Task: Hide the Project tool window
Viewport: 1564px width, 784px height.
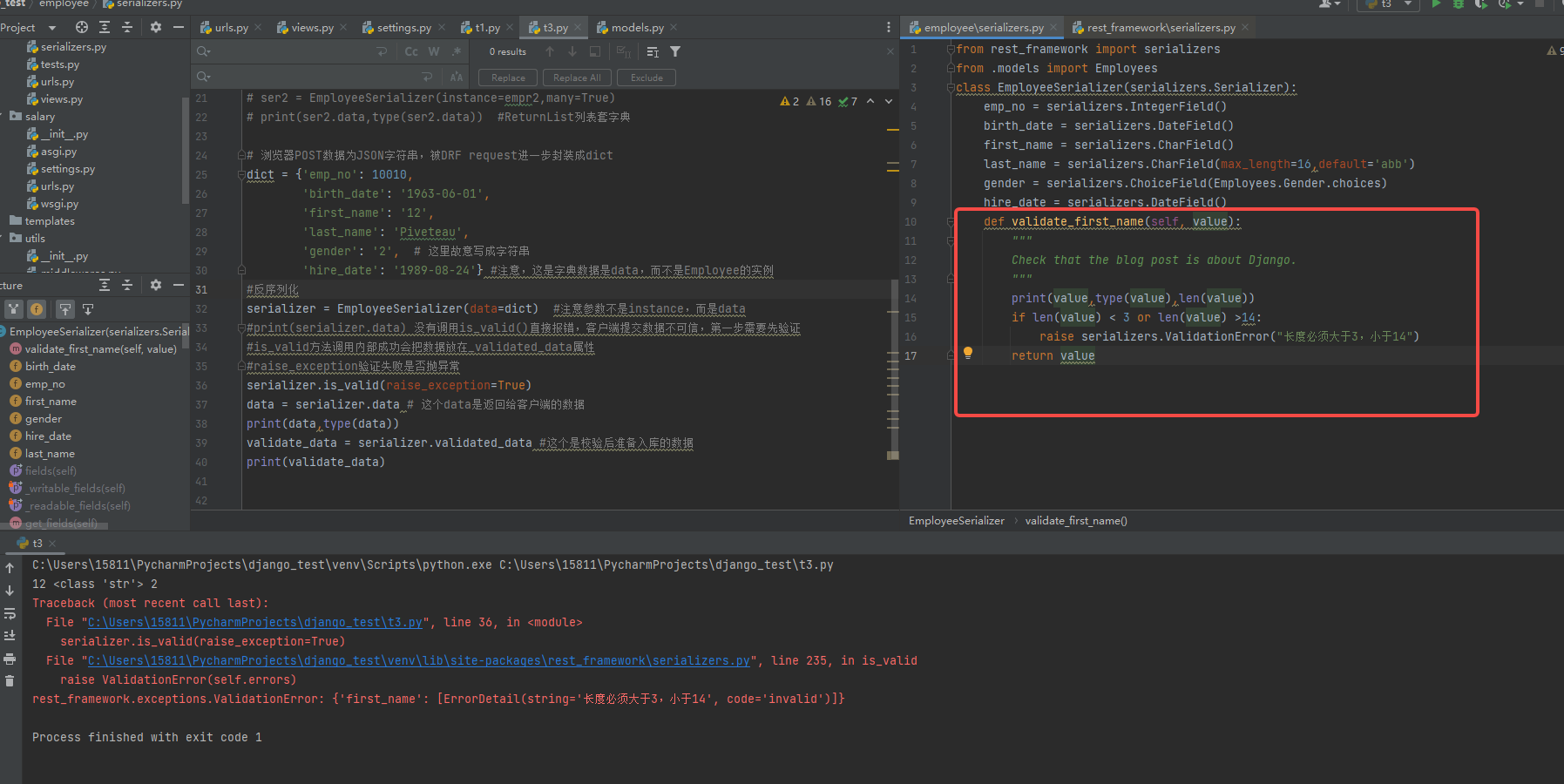Action: coord(179,27)
